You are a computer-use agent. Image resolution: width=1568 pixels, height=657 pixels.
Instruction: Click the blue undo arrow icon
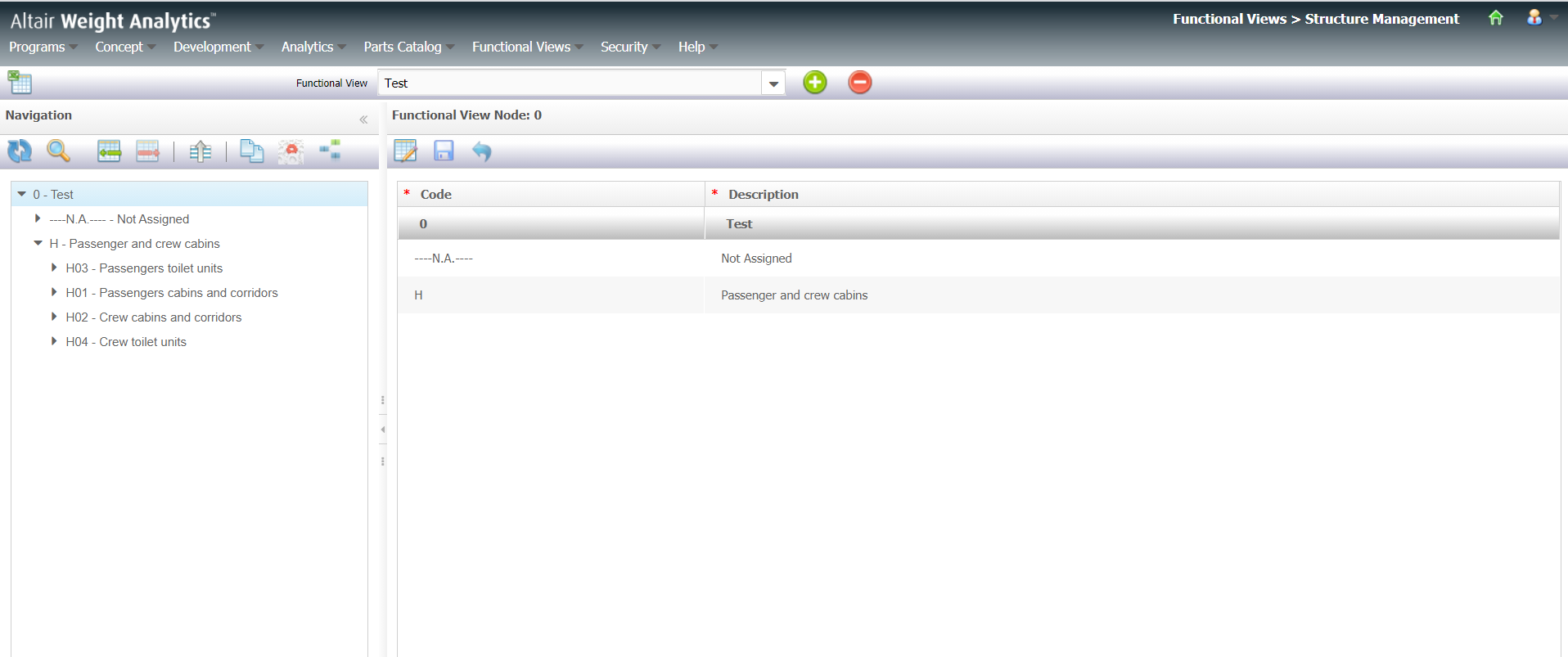pos(482,151)
